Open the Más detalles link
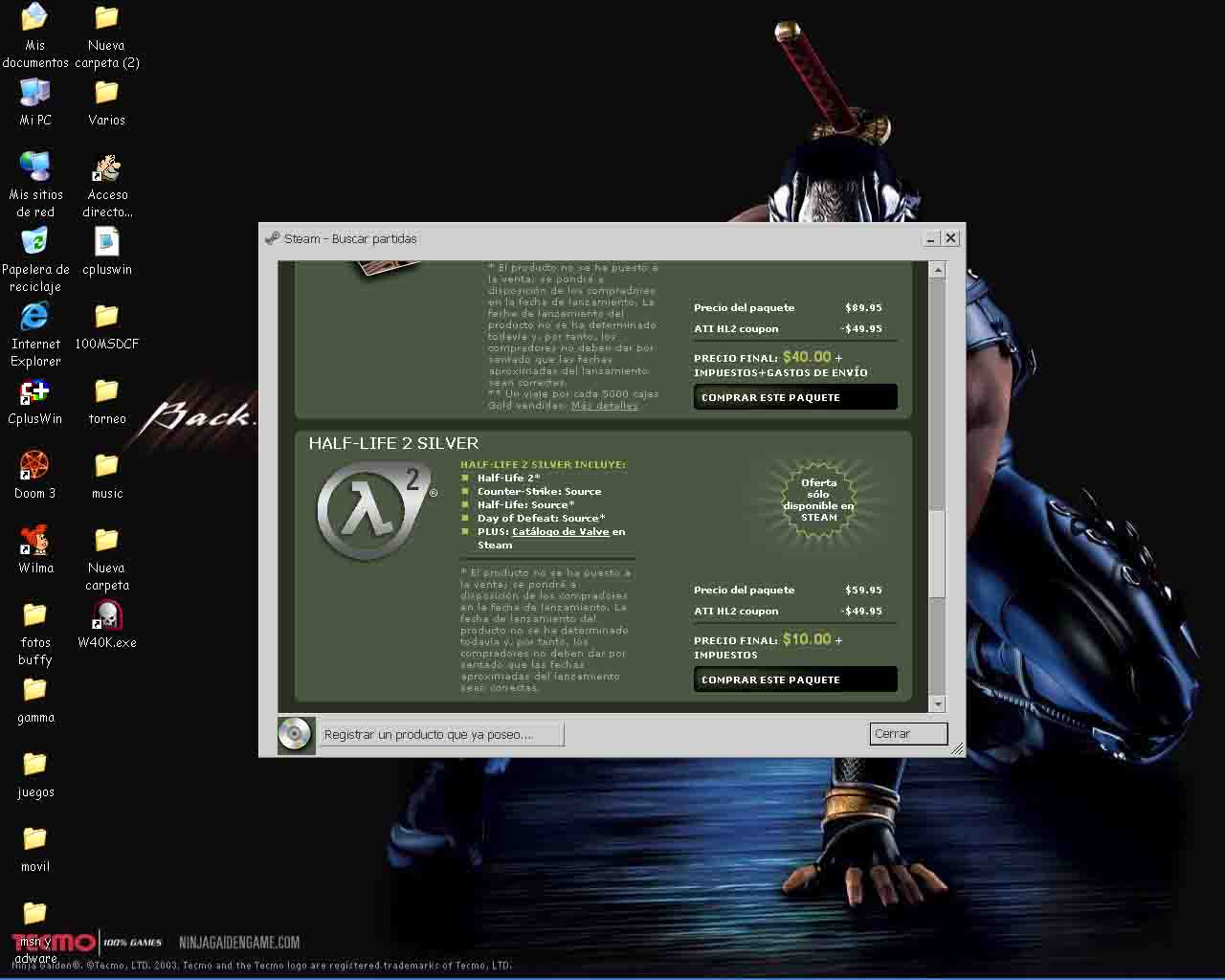 tap(604, 406)
